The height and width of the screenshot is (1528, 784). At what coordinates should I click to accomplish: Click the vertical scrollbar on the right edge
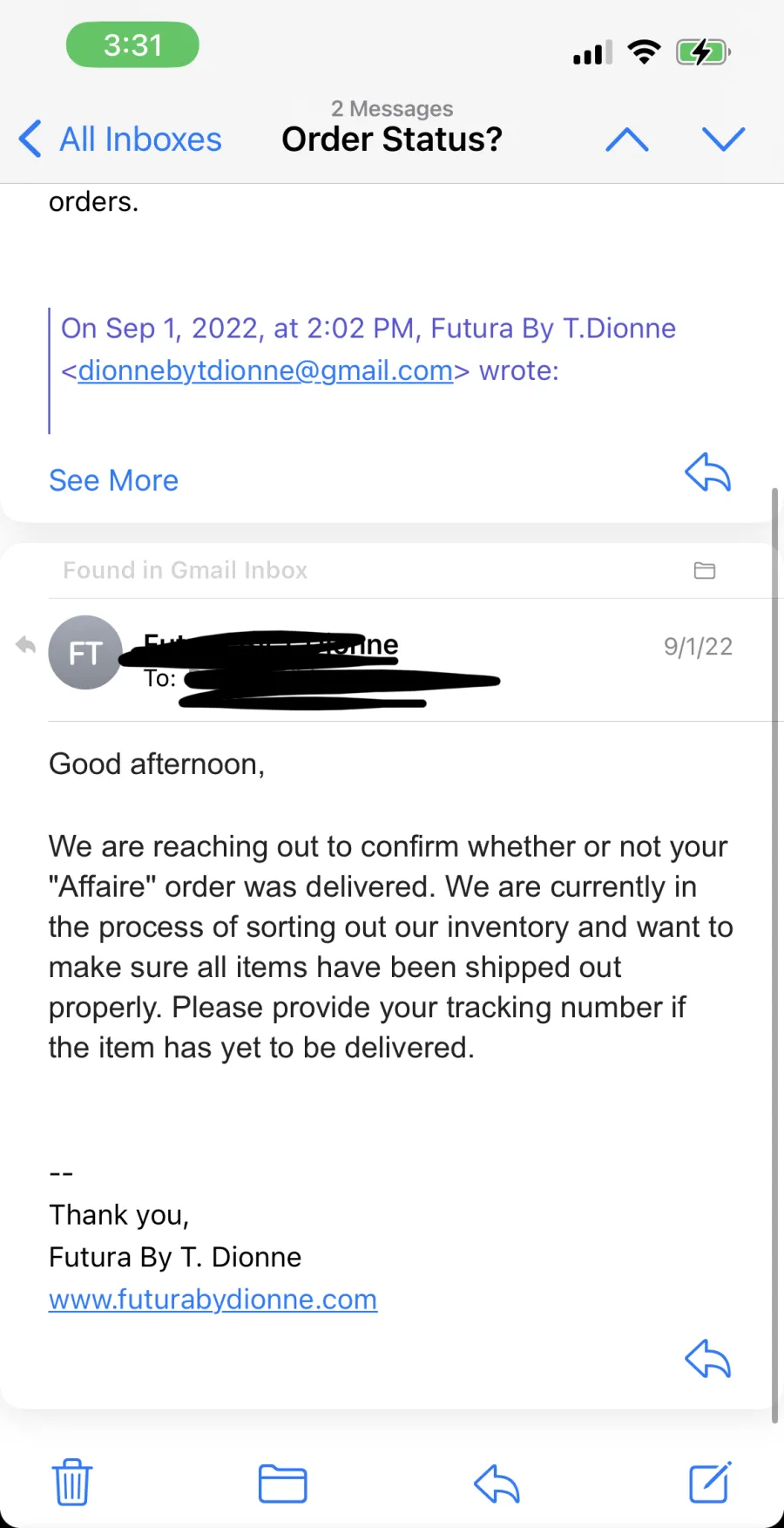click(774, 954)
